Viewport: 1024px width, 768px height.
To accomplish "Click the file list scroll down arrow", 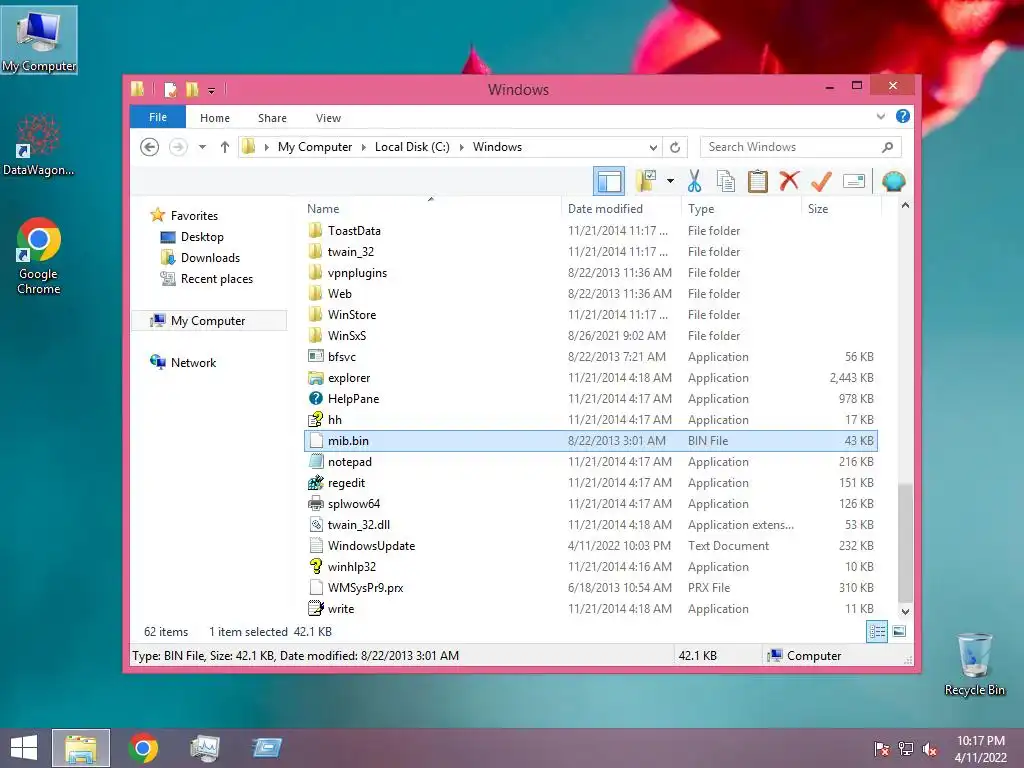I will click(x=905, y=611).
